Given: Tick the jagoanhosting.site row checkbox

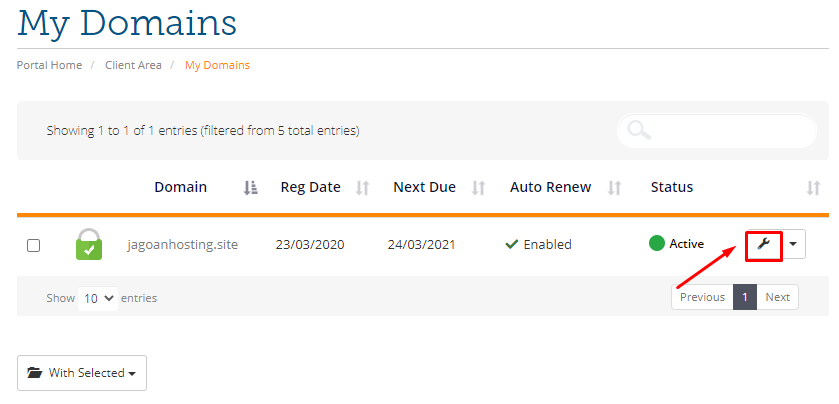Looking at the screenshot, I should (33, 246).
